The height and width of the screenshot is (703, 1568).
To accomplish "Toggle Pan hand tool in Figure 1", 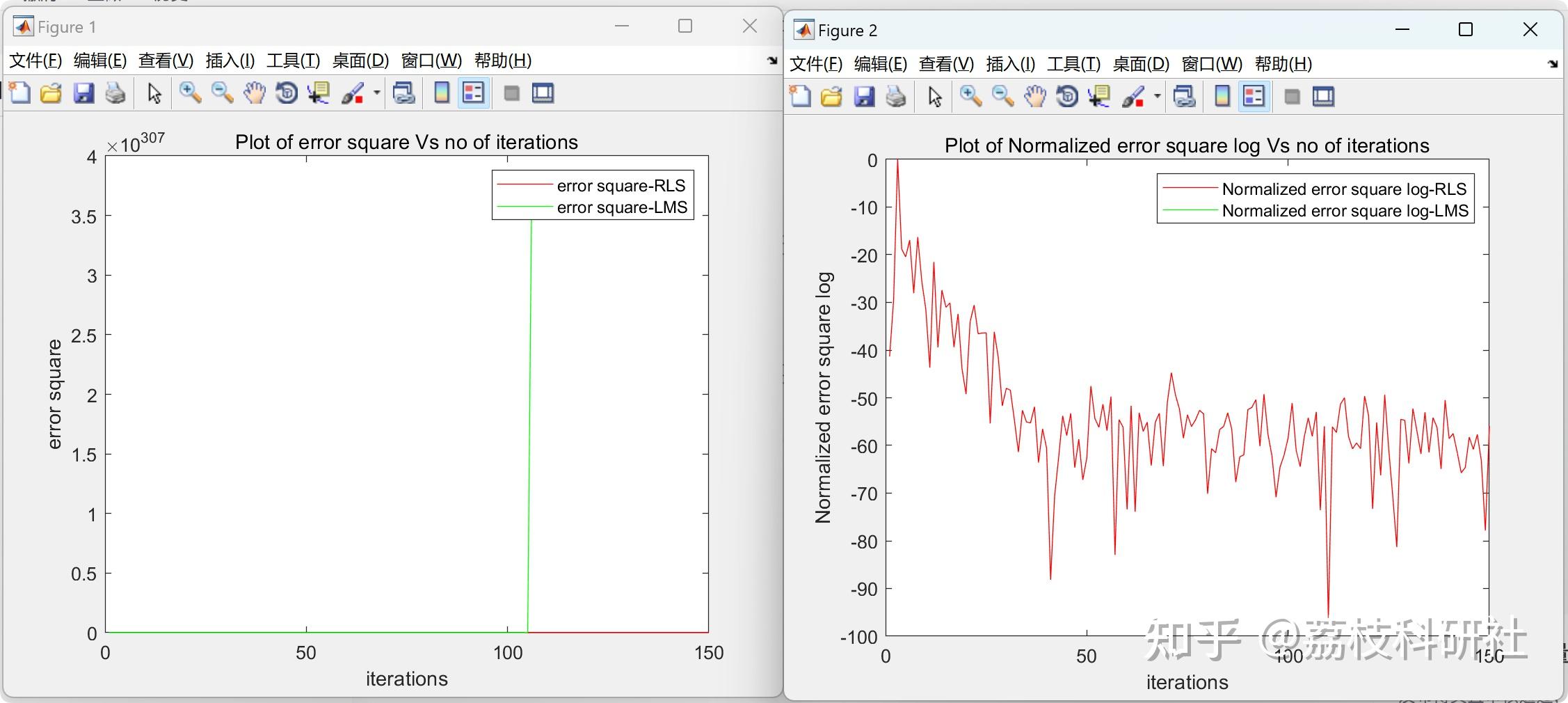I will [255, 93].
